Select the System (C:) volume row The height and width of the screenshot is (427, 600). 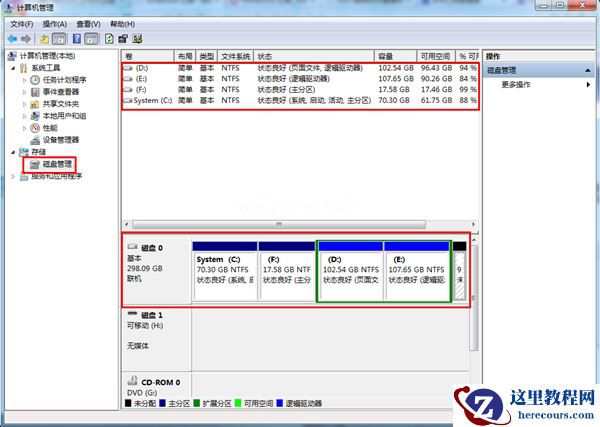point(300,100)
